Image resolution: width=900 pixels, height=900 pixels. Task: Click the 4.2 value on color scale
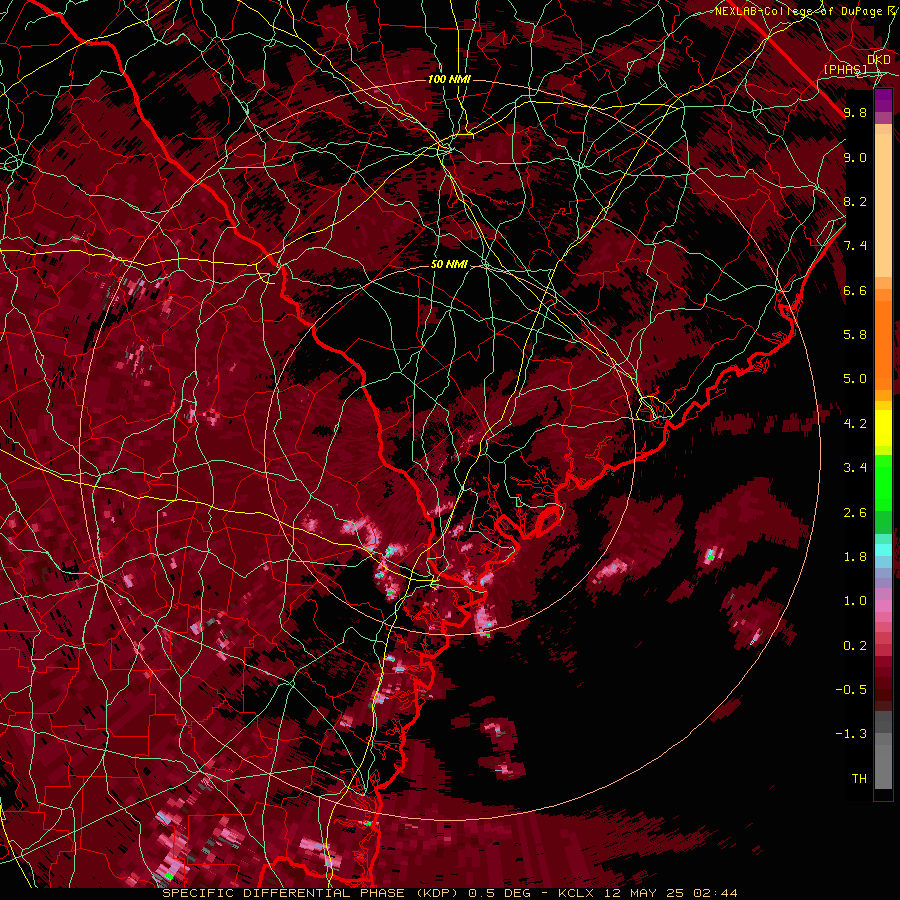855,424
